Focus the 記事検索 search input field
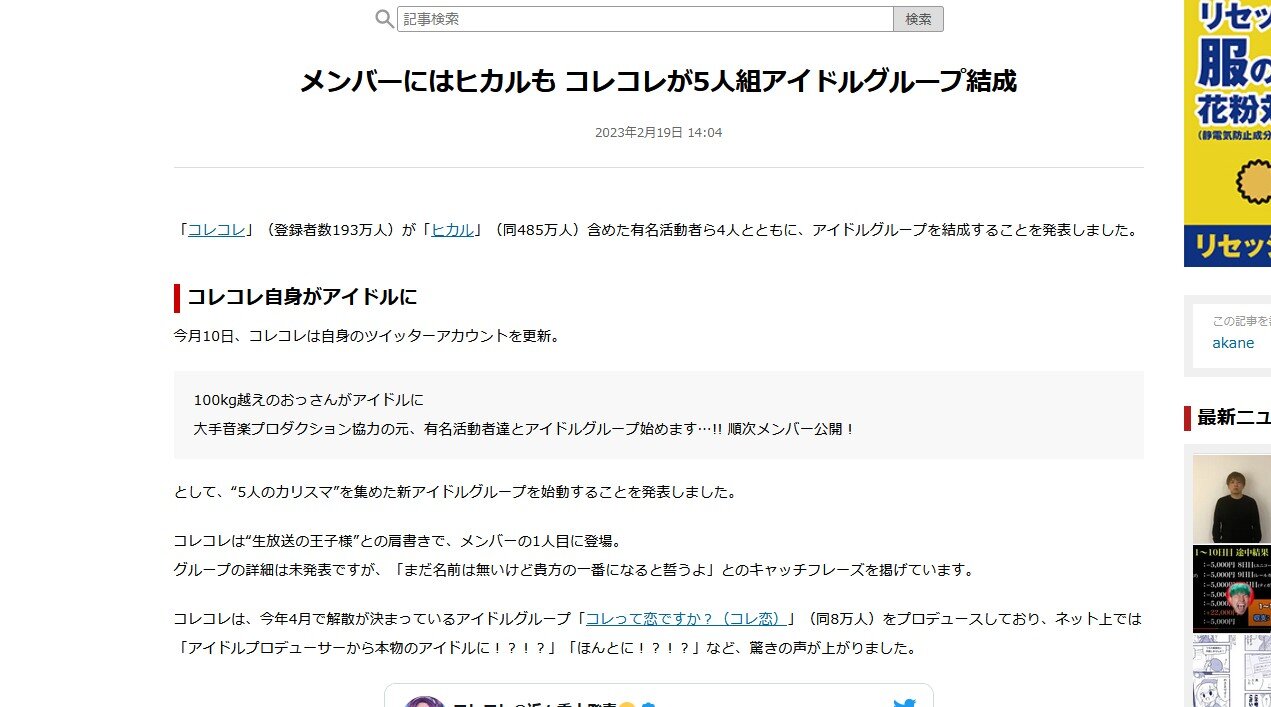This screenshot has width=1271, height=707. [645, 19]
